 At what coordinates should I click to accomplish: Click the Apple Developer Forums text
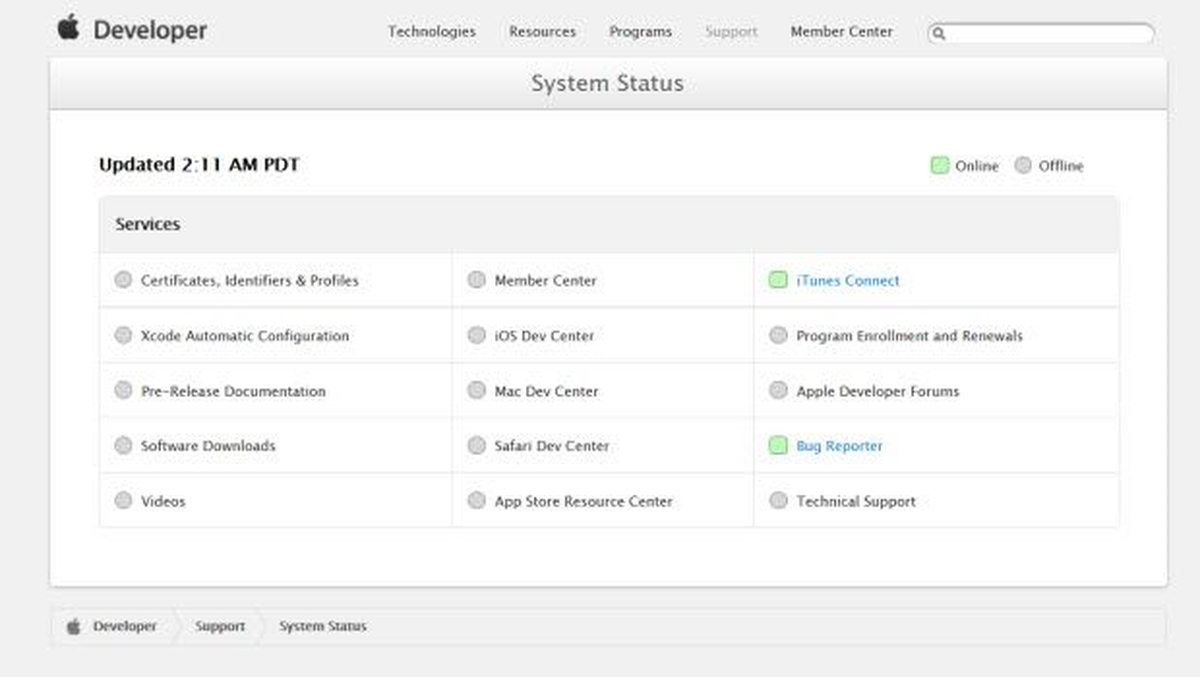878,391
